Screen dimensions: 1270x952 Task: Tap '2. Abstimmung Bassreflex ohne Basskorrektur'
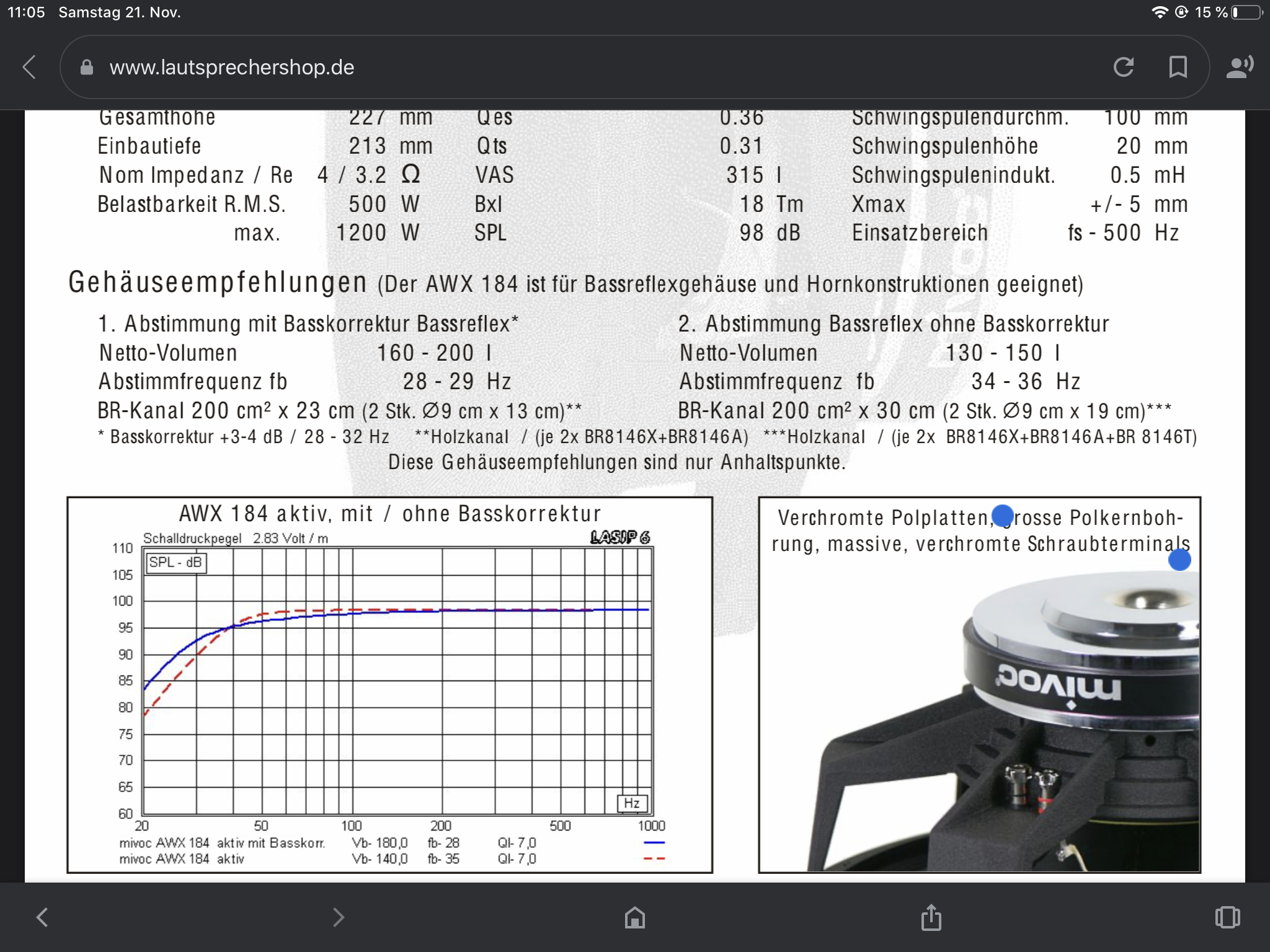click(x=894, y=324)
